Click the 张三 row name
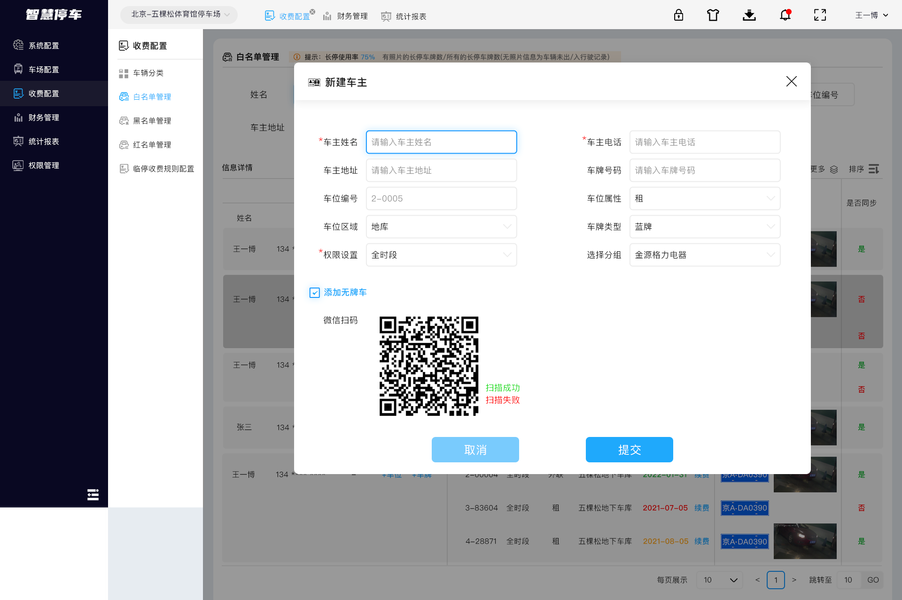This screenshot has height=600, width=902. point(244,427)
